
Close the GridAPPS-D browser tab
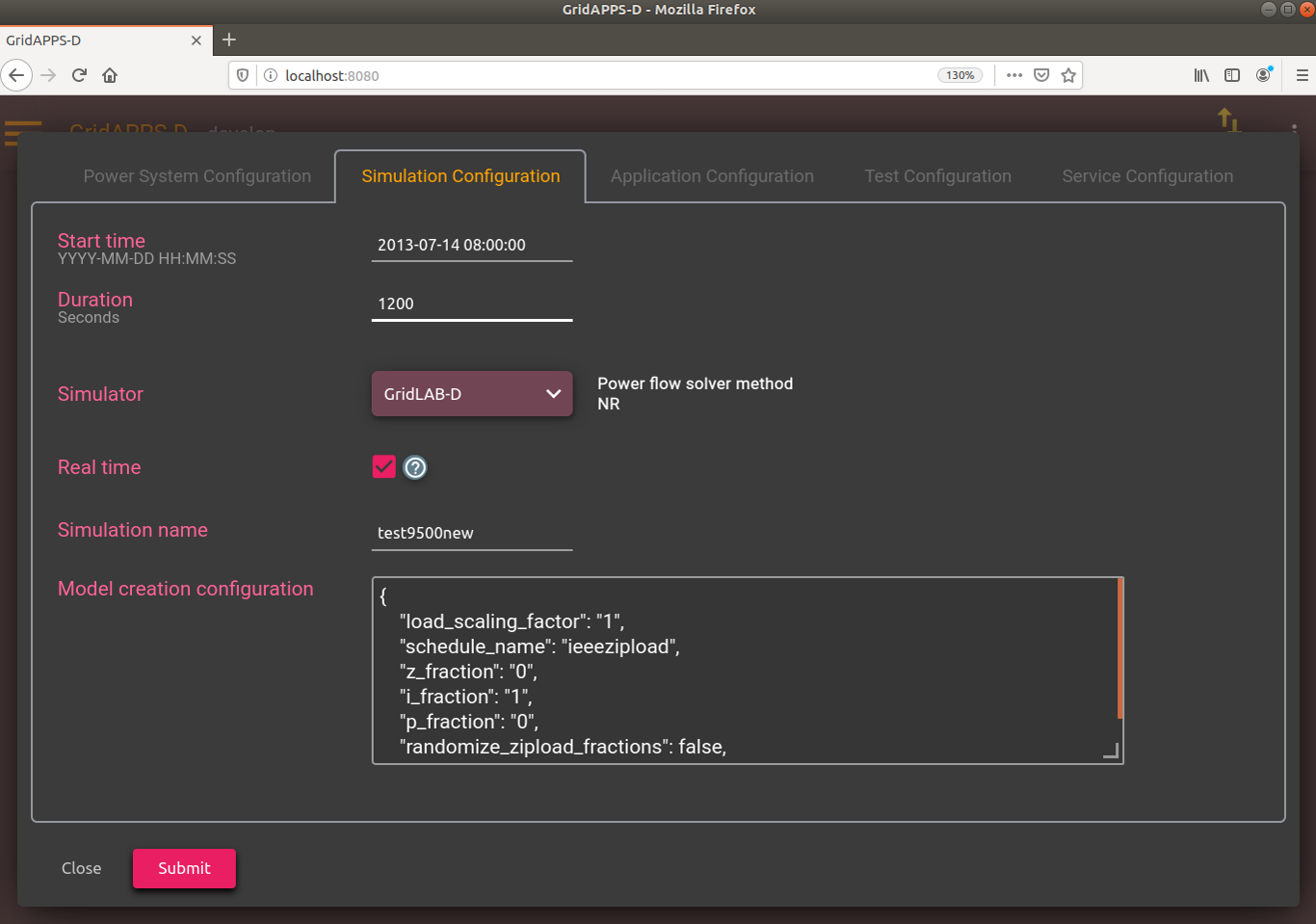point(196,40)
